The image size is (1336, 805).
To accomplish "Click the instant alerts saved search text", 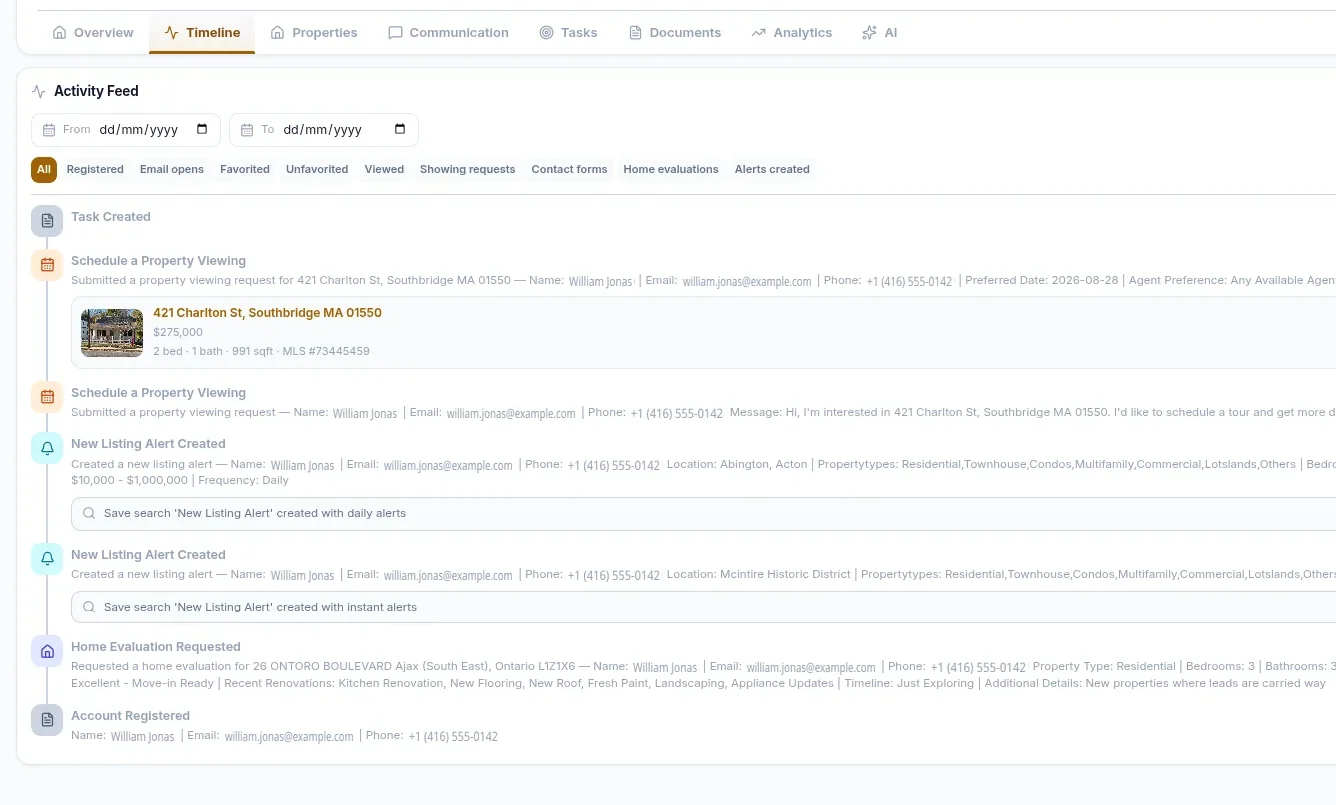I will point(260,607).
